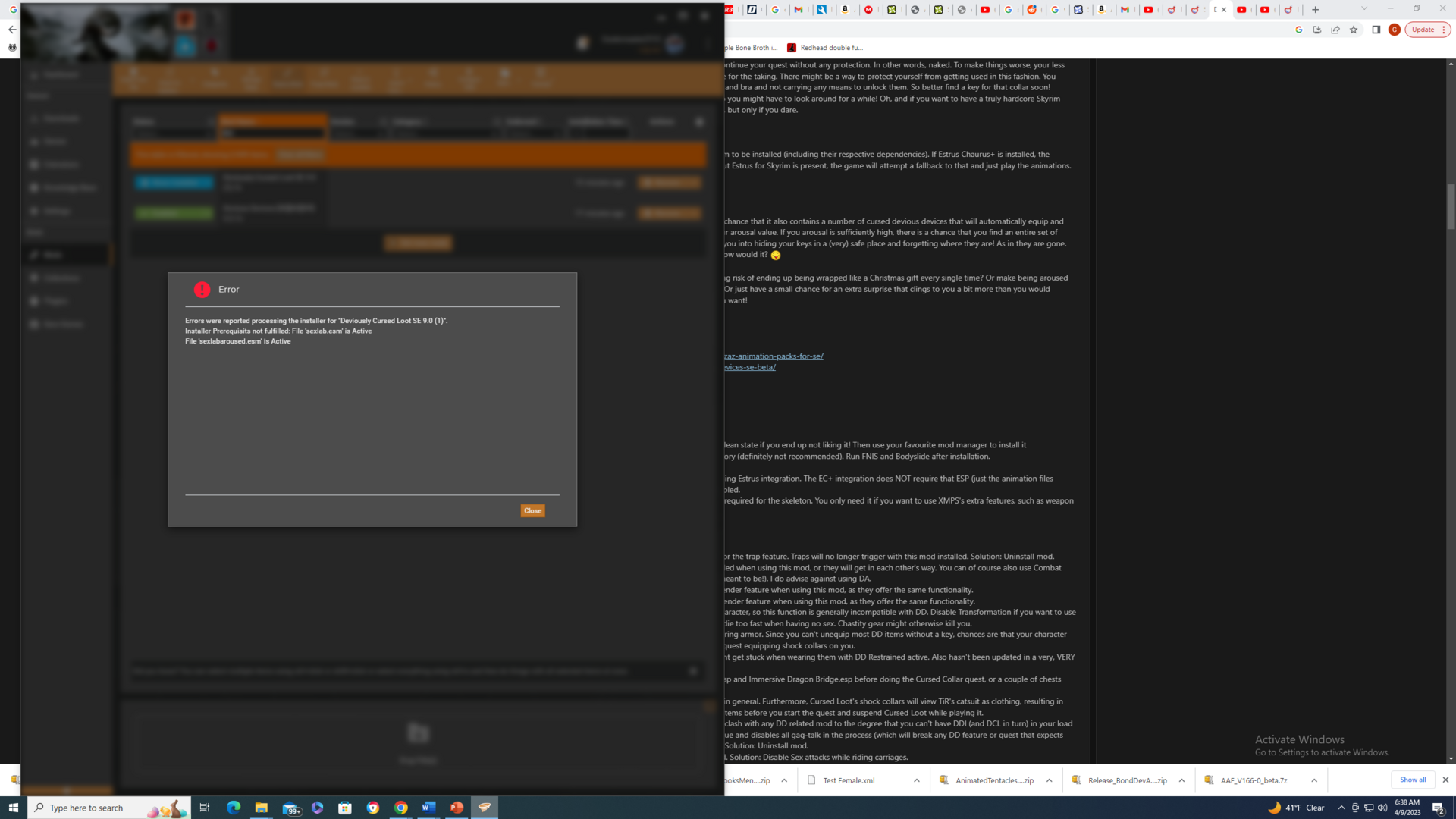
Task: Toggle the Chrome side panel icon
Action: click(1376, 30)
